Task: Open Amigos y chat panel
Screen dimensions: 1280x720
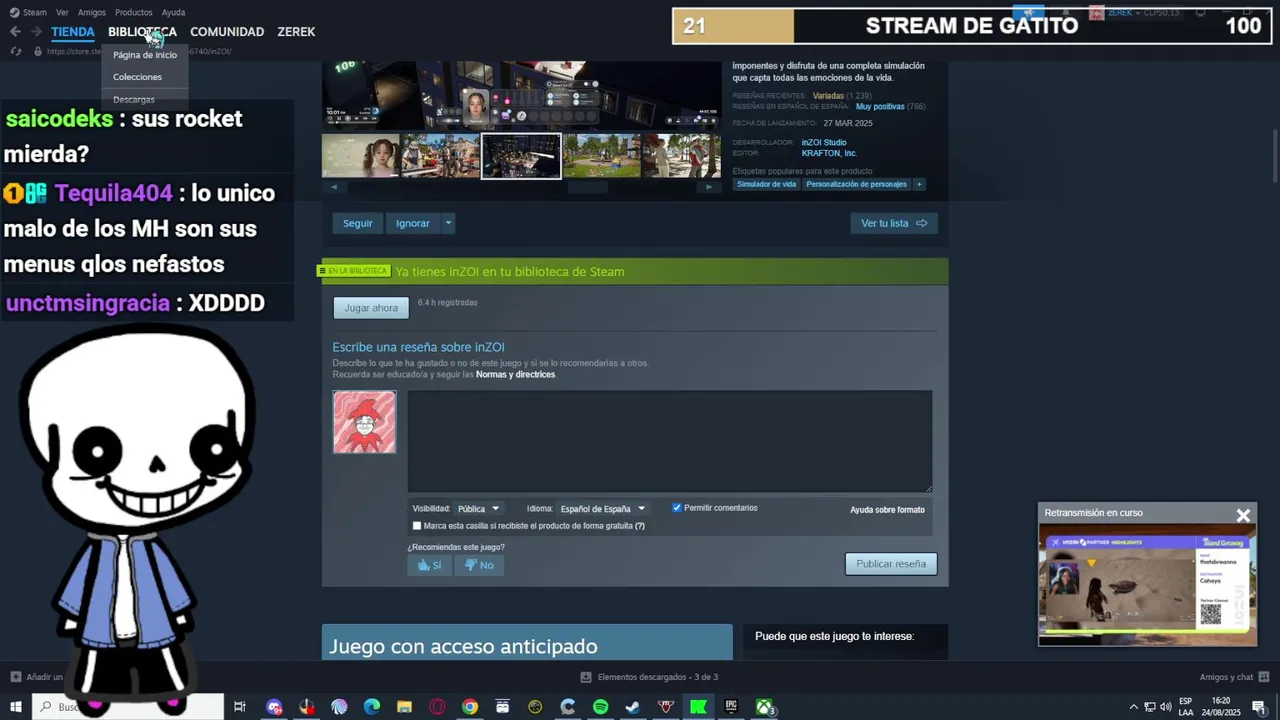Action: click(1233, 677)
